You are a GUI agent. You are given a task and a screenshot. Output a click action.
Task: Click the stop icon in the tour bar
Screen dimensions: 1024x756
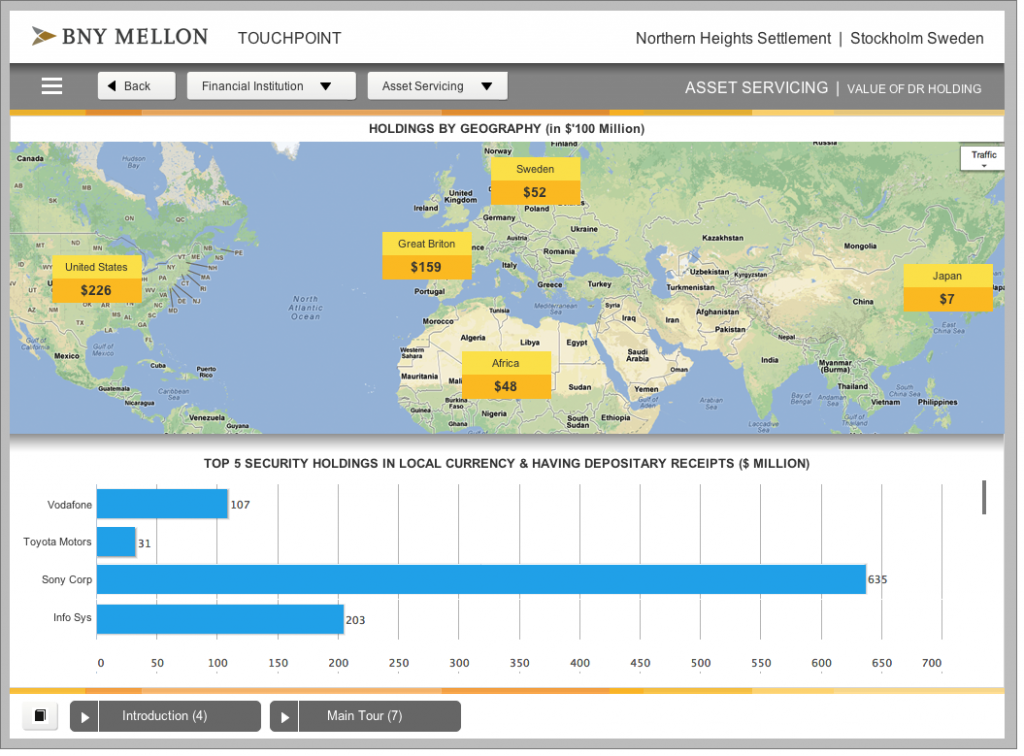pos(40,716)
